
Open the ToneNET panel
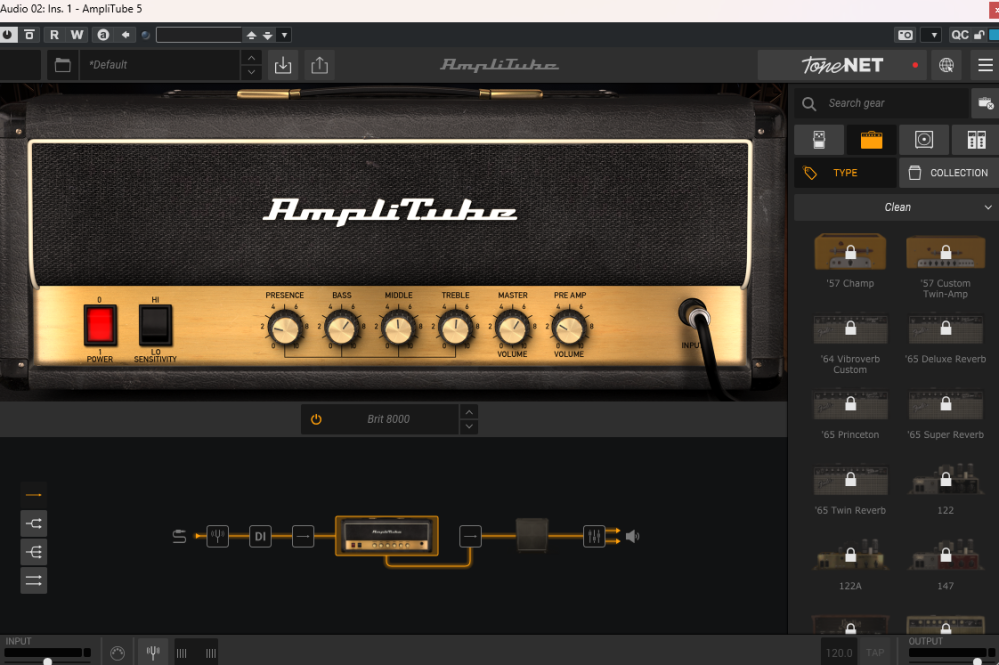(842, 65)
